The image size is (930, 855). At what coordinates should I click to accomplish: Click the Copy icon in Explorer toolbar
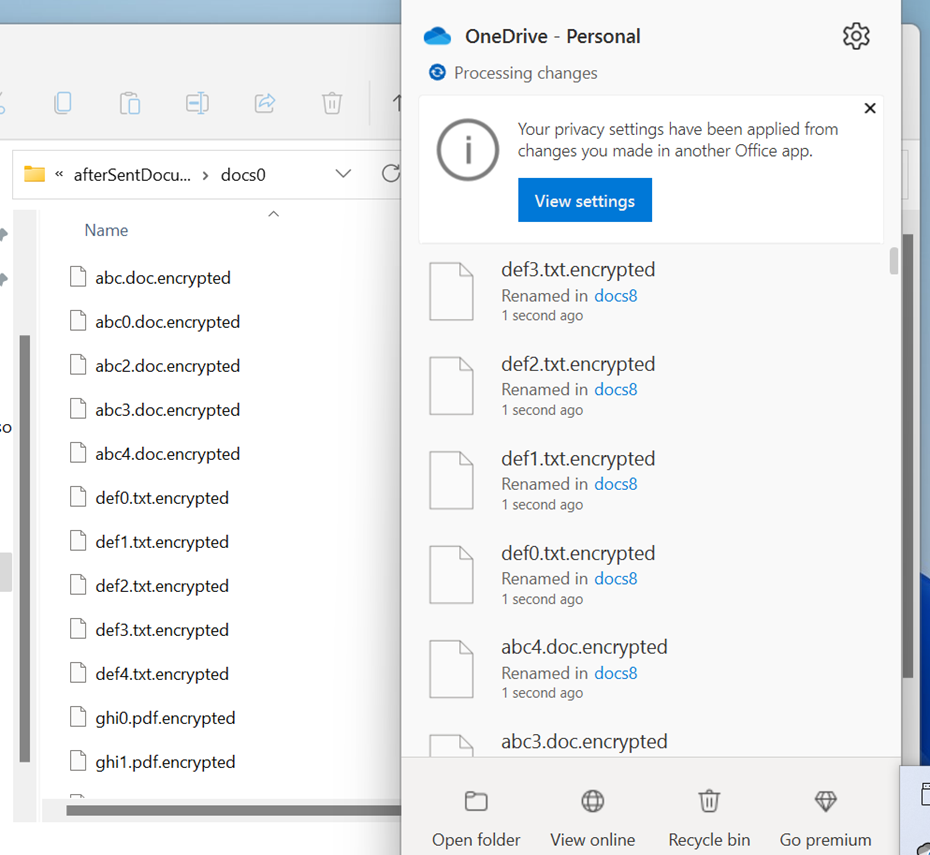[63, 103]
